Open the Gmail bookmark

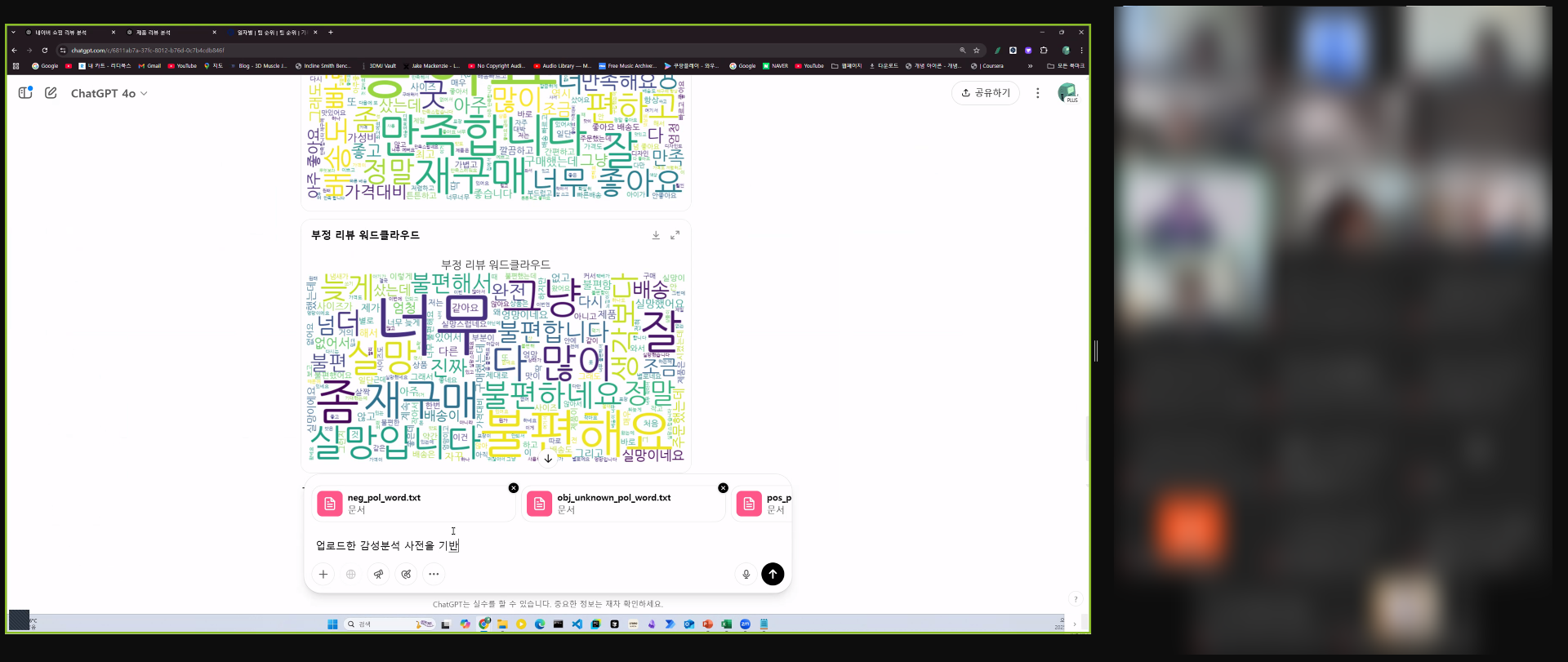point(149,66)
